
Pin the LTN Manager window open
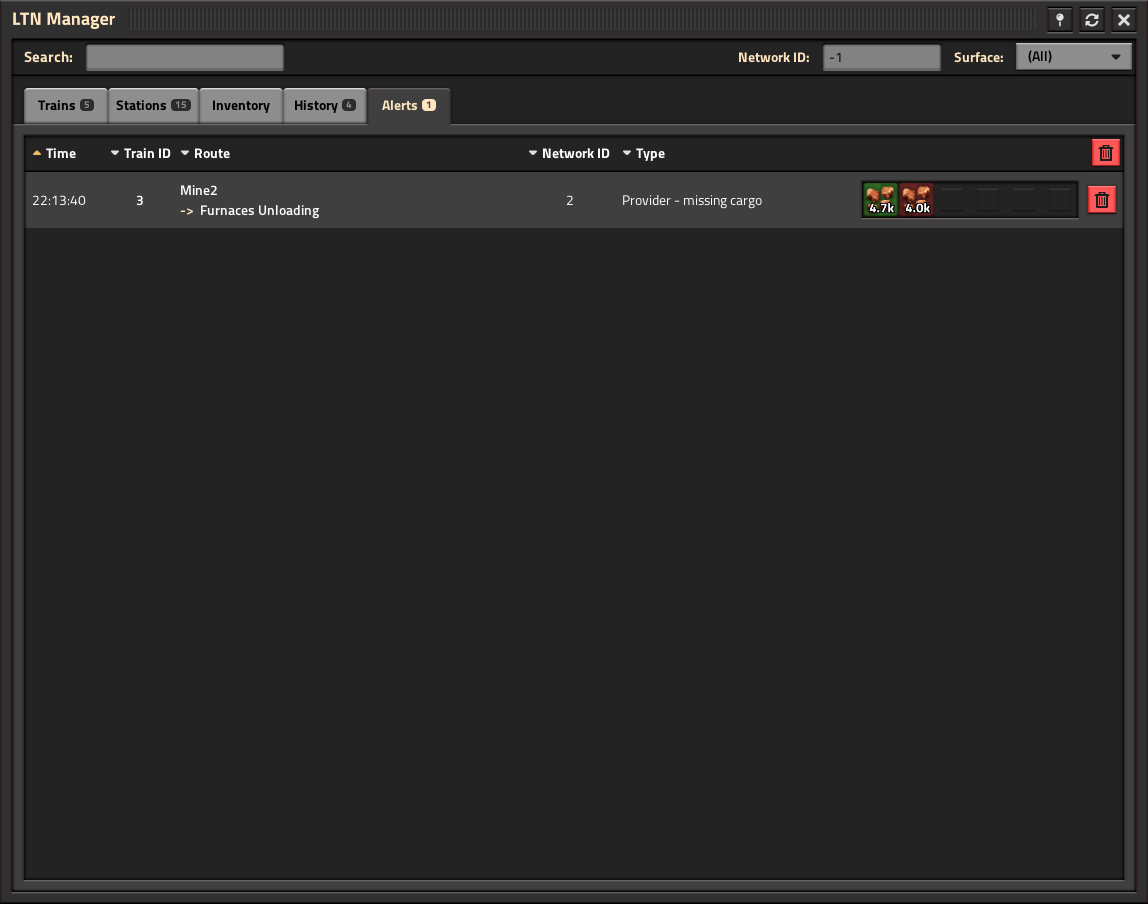point(1059,19)
